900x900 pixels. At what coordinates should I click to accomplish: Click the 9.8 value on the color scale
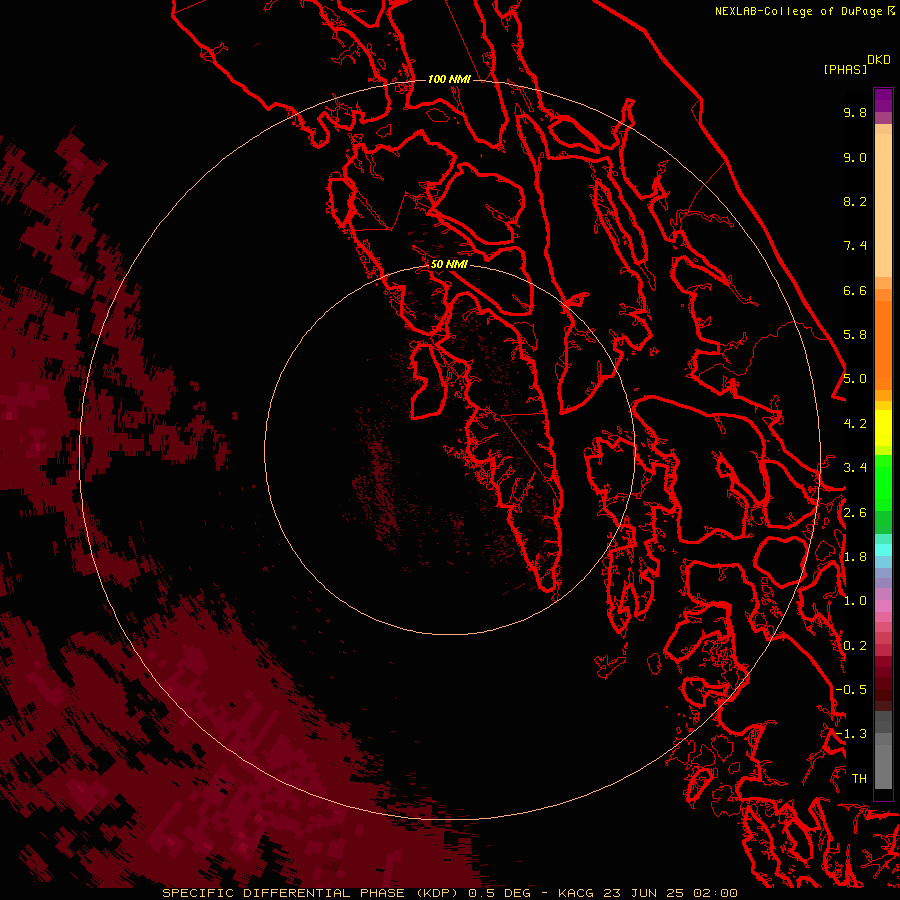tap(855, 112)
